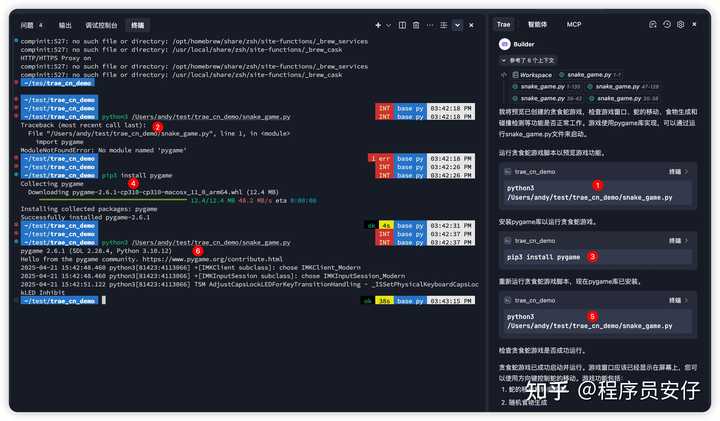Open the chat history clock icon
720x421 pixels.
pyautogui.click(x=667, y=24)
